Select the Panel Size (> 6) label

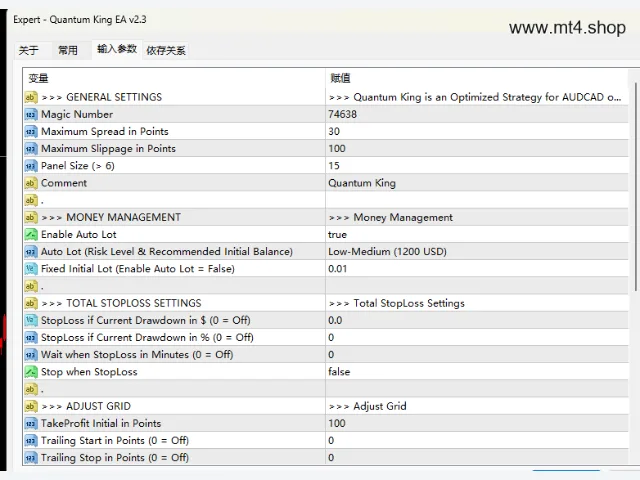tap(78, 166)
